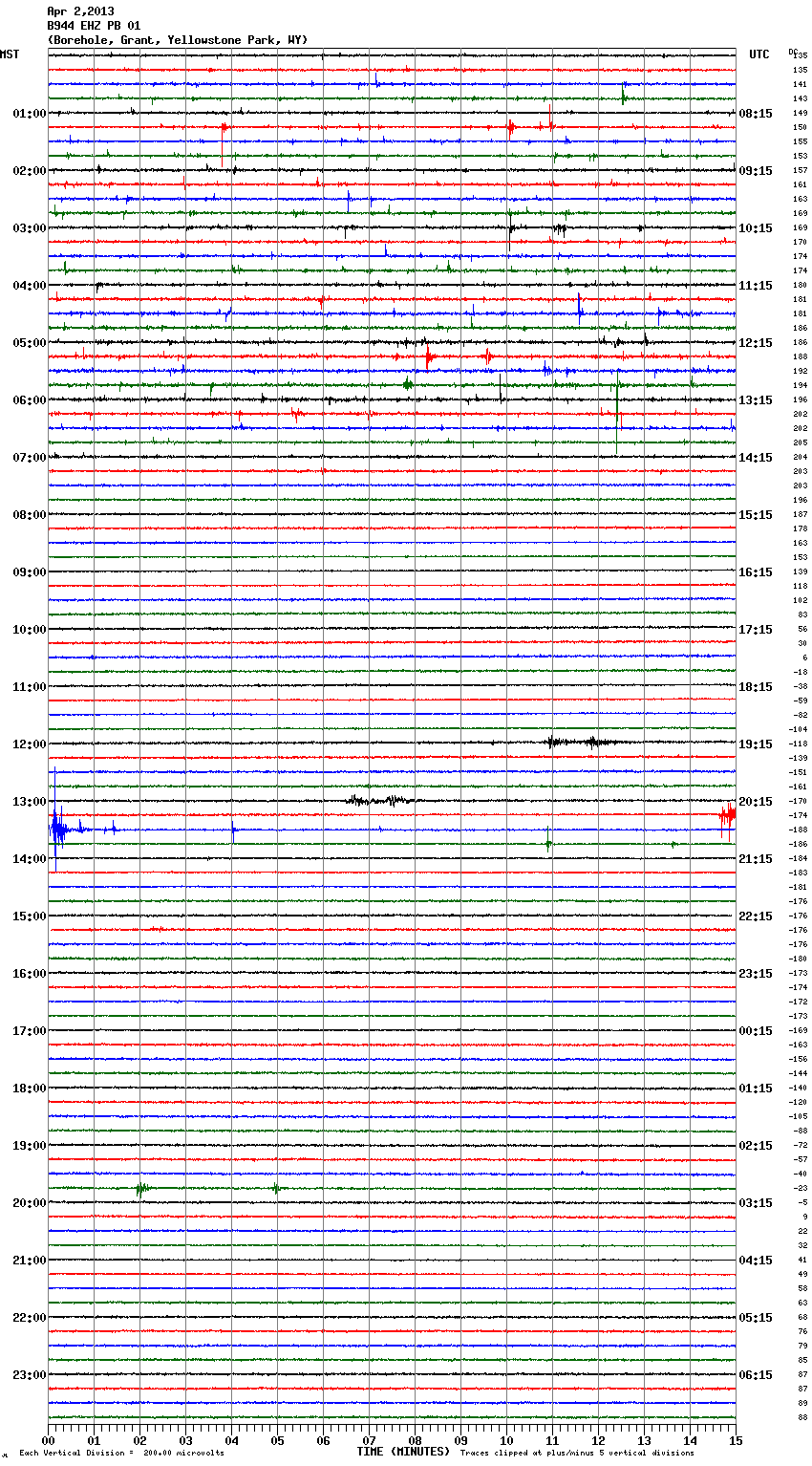Click the 18:15 UTC time label
This screenshot has height=1466, width=812.
pos(756,687)
